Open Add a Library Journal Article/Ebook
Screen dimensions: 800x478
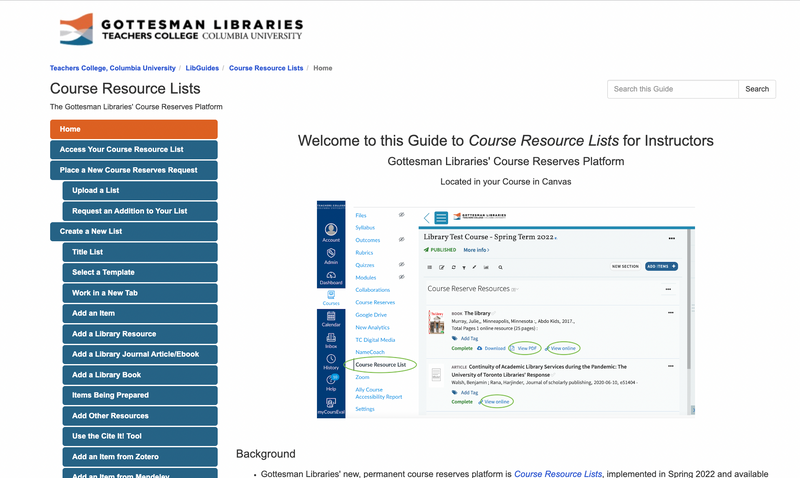point(140,354)
